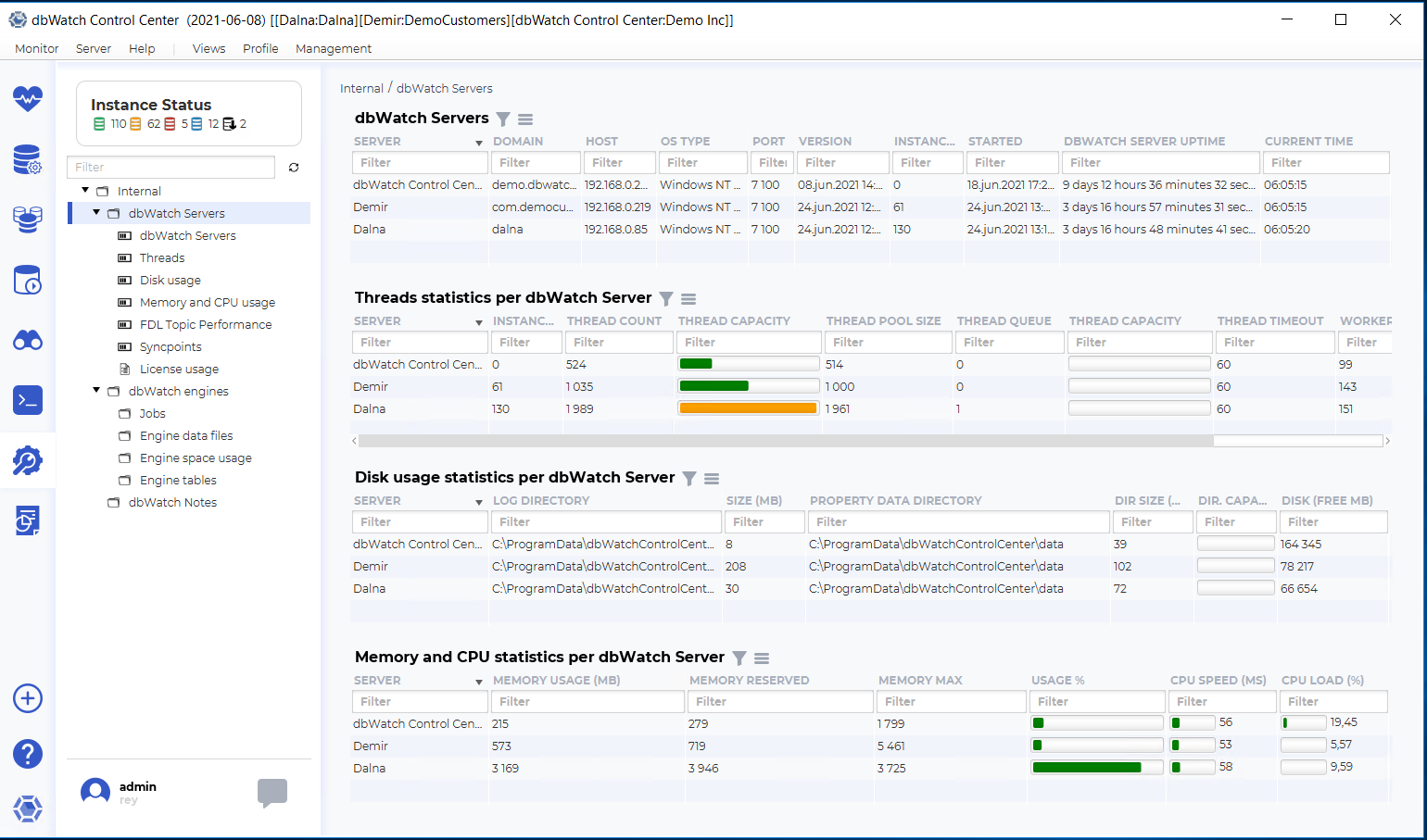This screenshot has width=1427, height=840.
Task: Click the HOST filter field in dbWatch Servers
Action: (619, 162)
